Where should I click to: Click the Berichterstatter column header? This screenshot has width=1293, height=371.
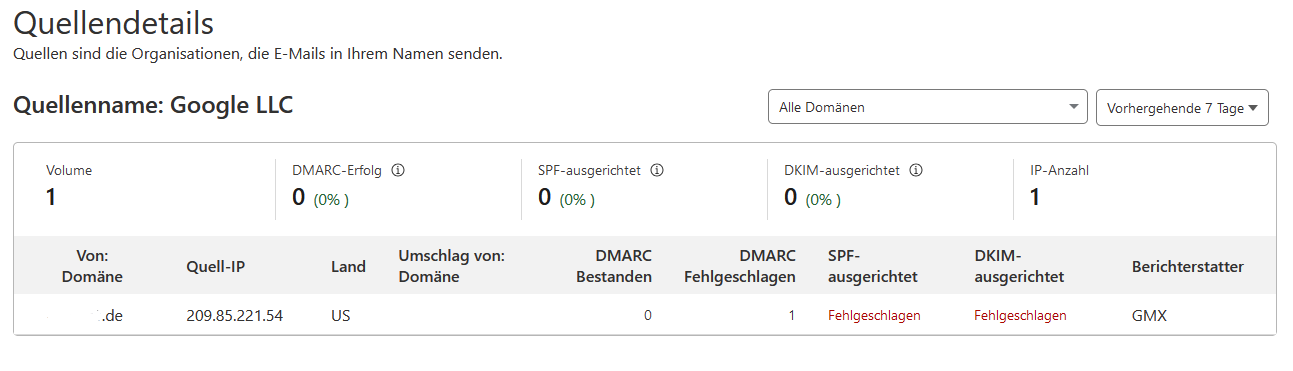click(x=1188, y=266)
